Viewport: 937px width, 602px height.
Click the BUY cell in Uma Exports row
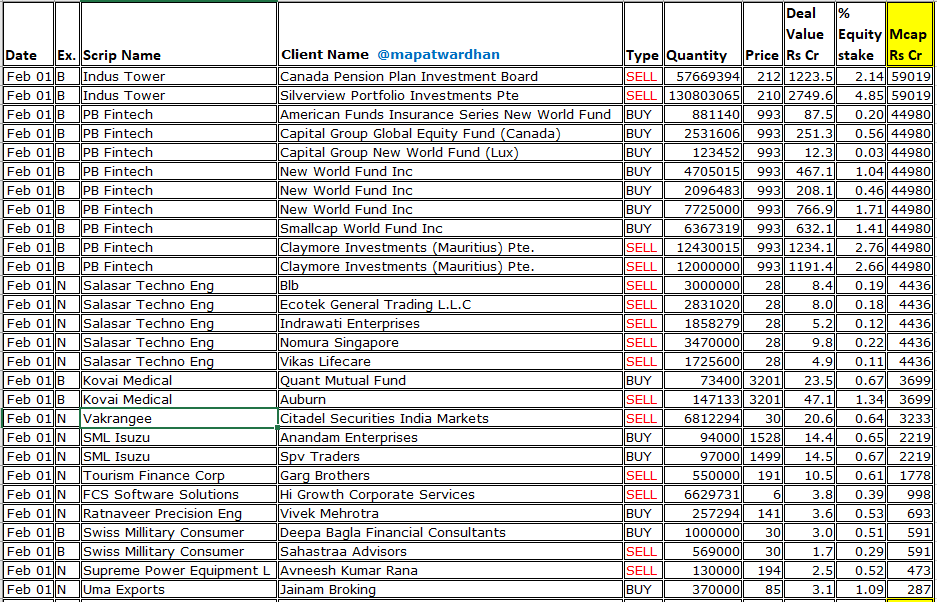pos(643,589)
